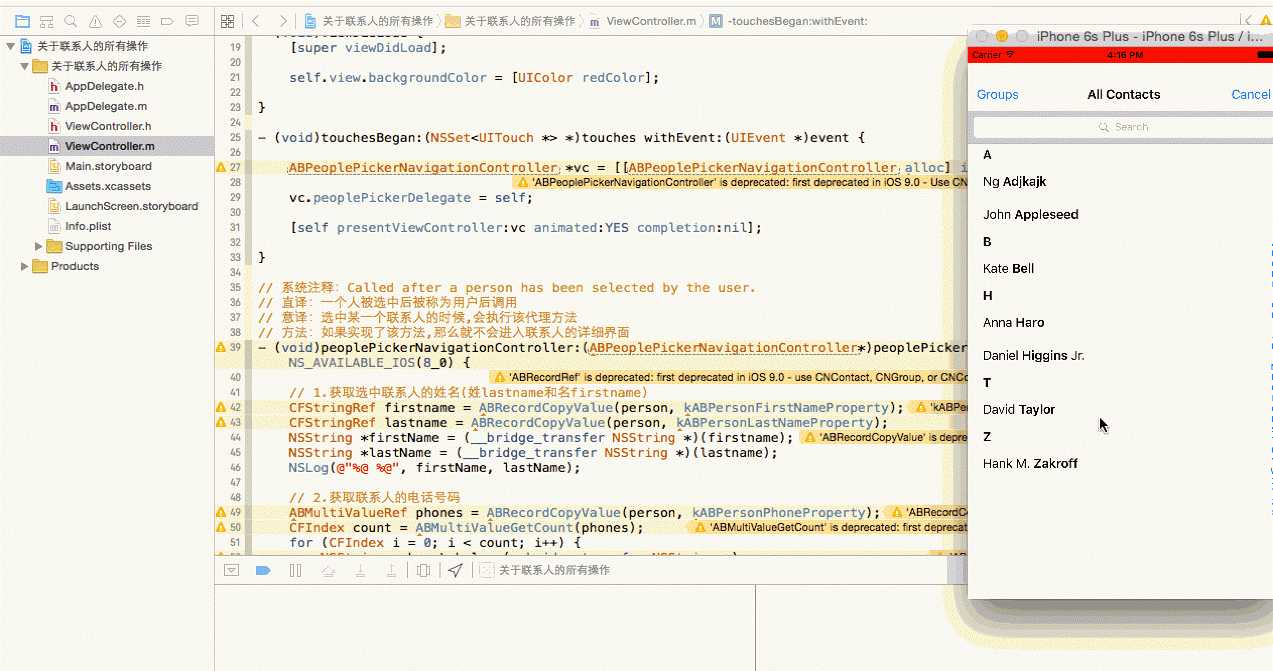Open the related items grid menu
The width and height of the screenshot is (1273, 671).
(228, 21)
